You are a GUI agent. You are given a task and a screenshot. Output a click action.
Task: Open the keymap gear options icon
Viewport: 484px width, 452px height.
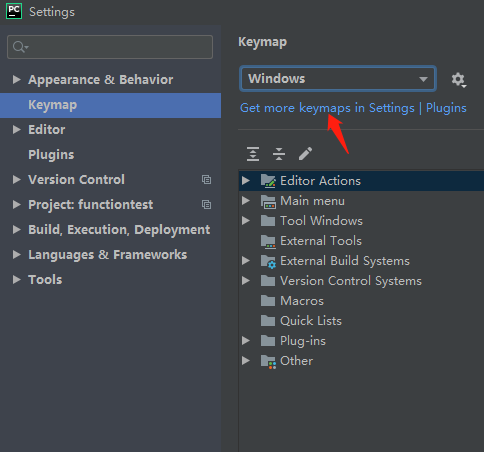[x=459, y=80]
